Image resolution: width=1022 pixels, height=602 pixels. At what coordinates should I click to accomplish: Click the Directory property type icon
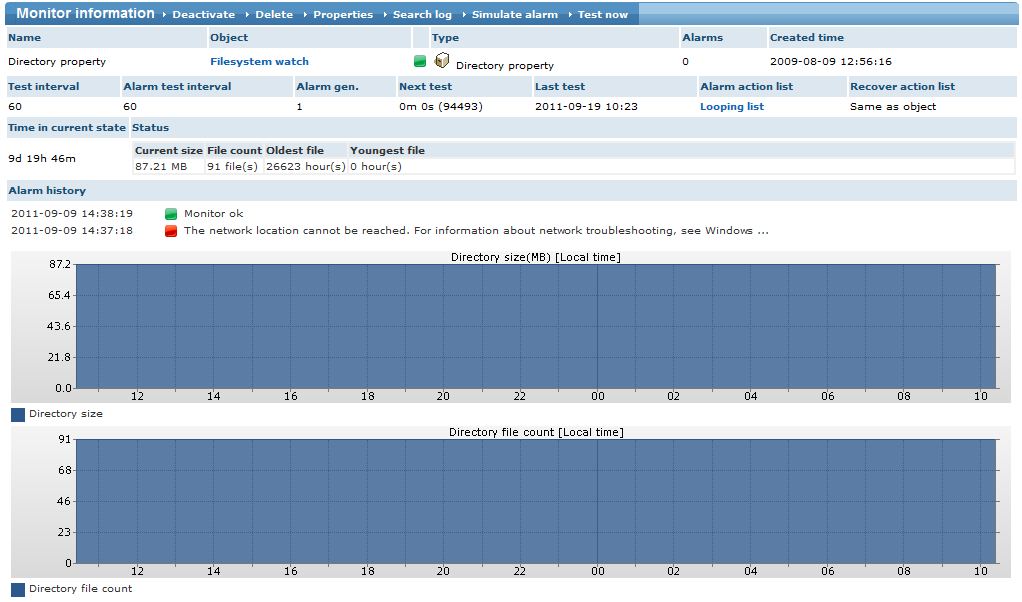(442, 61)
